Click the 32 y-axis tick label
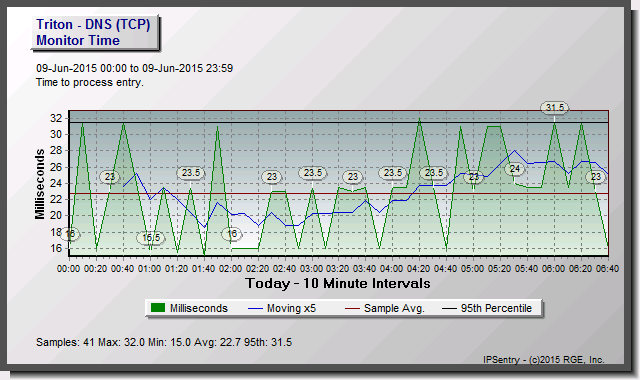 pyautogui.click(x=56, y=118)
